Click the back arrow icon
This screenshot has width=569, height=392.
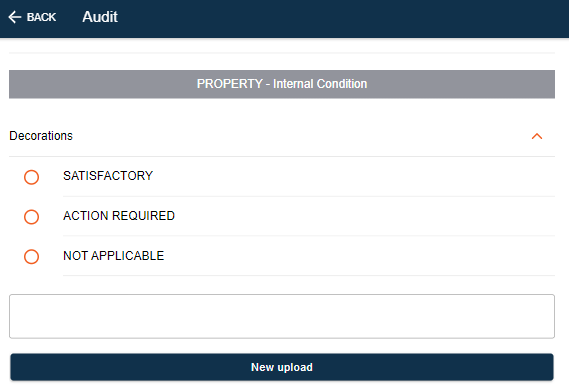15,17
